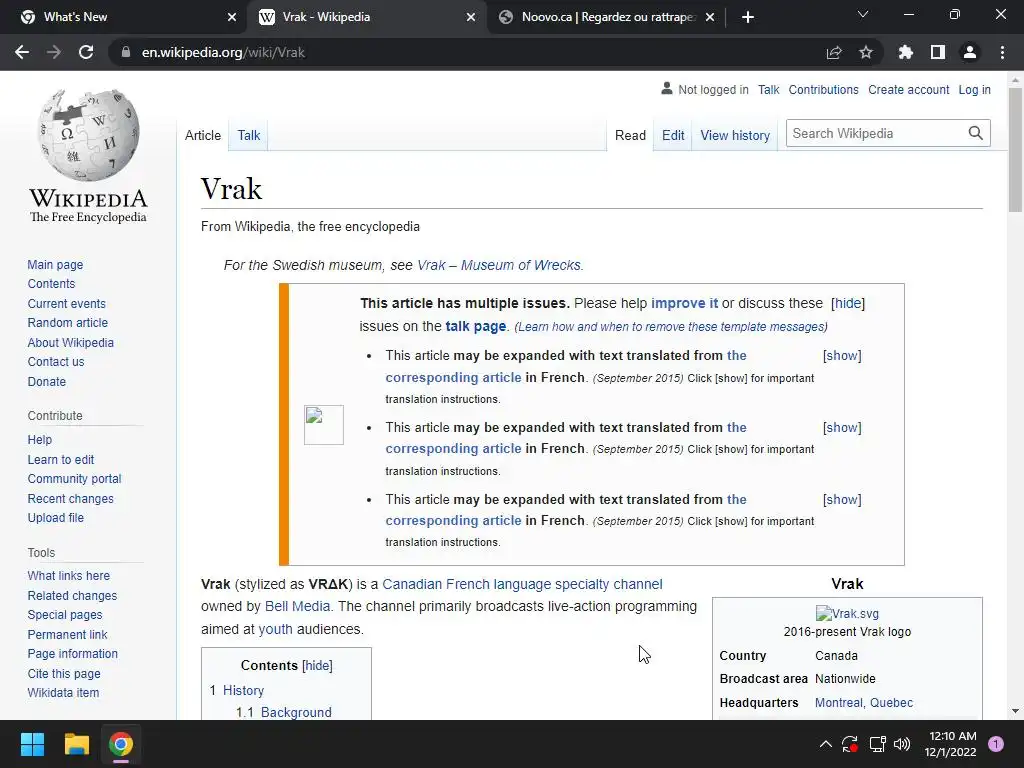1024x768 pixels.
Task: Open the talk page link in issues box
Action: 475,326
